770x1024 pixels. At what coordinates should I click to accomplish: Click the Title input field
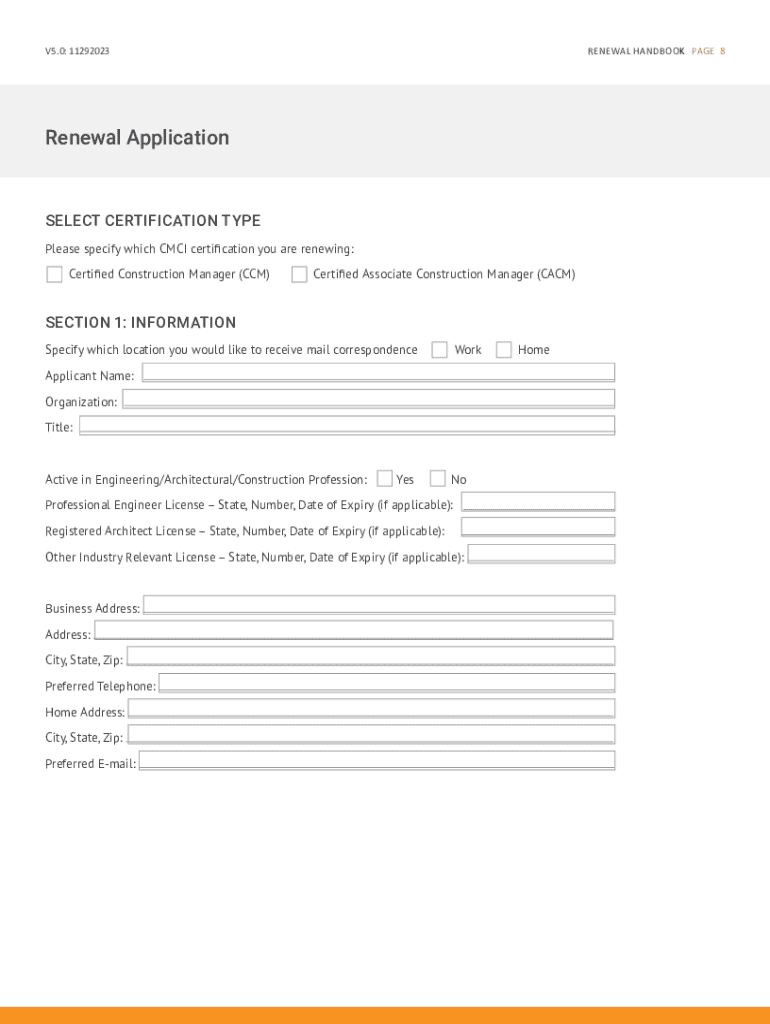(x=347, y=425)
